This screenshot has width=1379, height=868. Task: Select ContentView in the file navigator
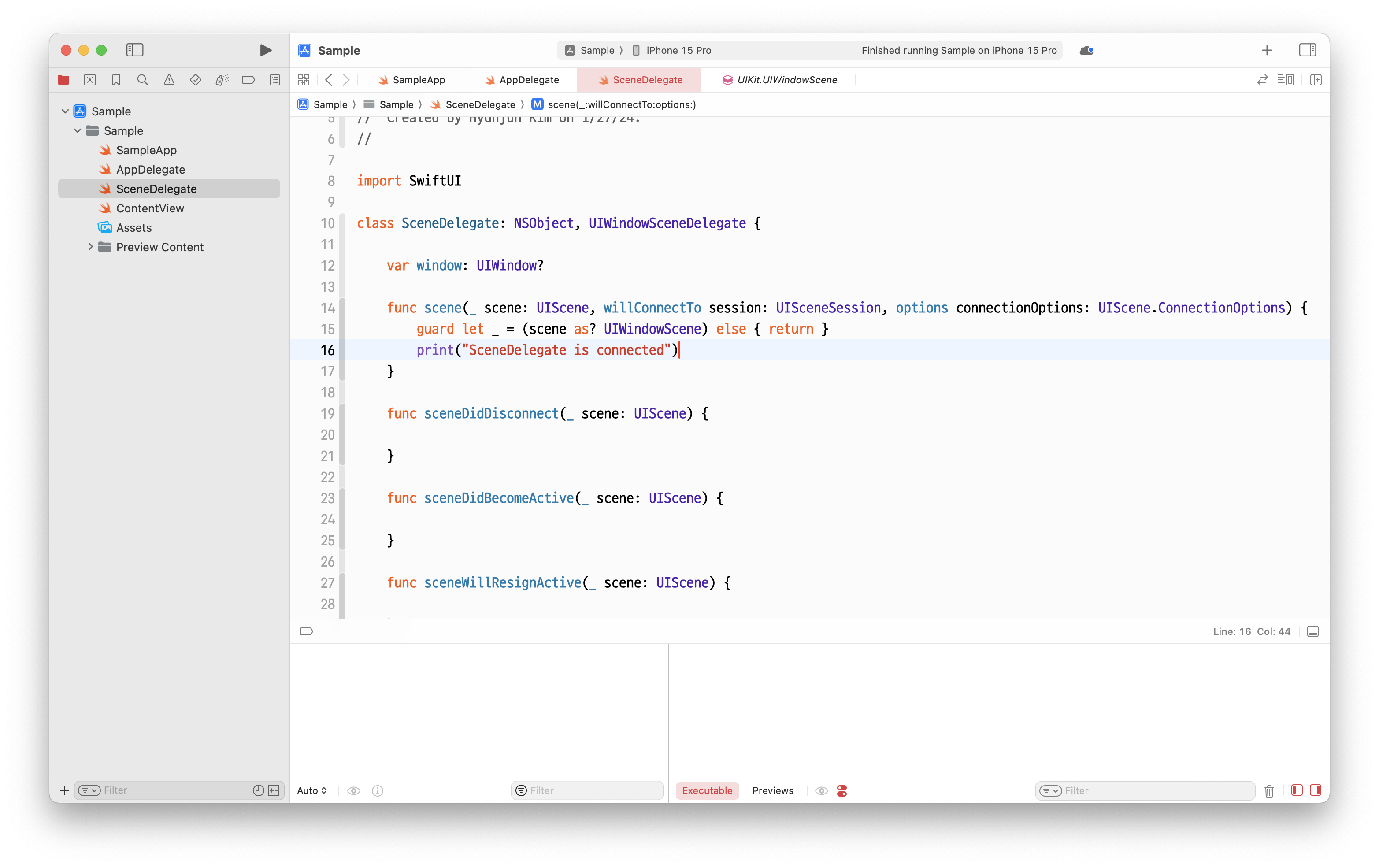tap(150, 208)
